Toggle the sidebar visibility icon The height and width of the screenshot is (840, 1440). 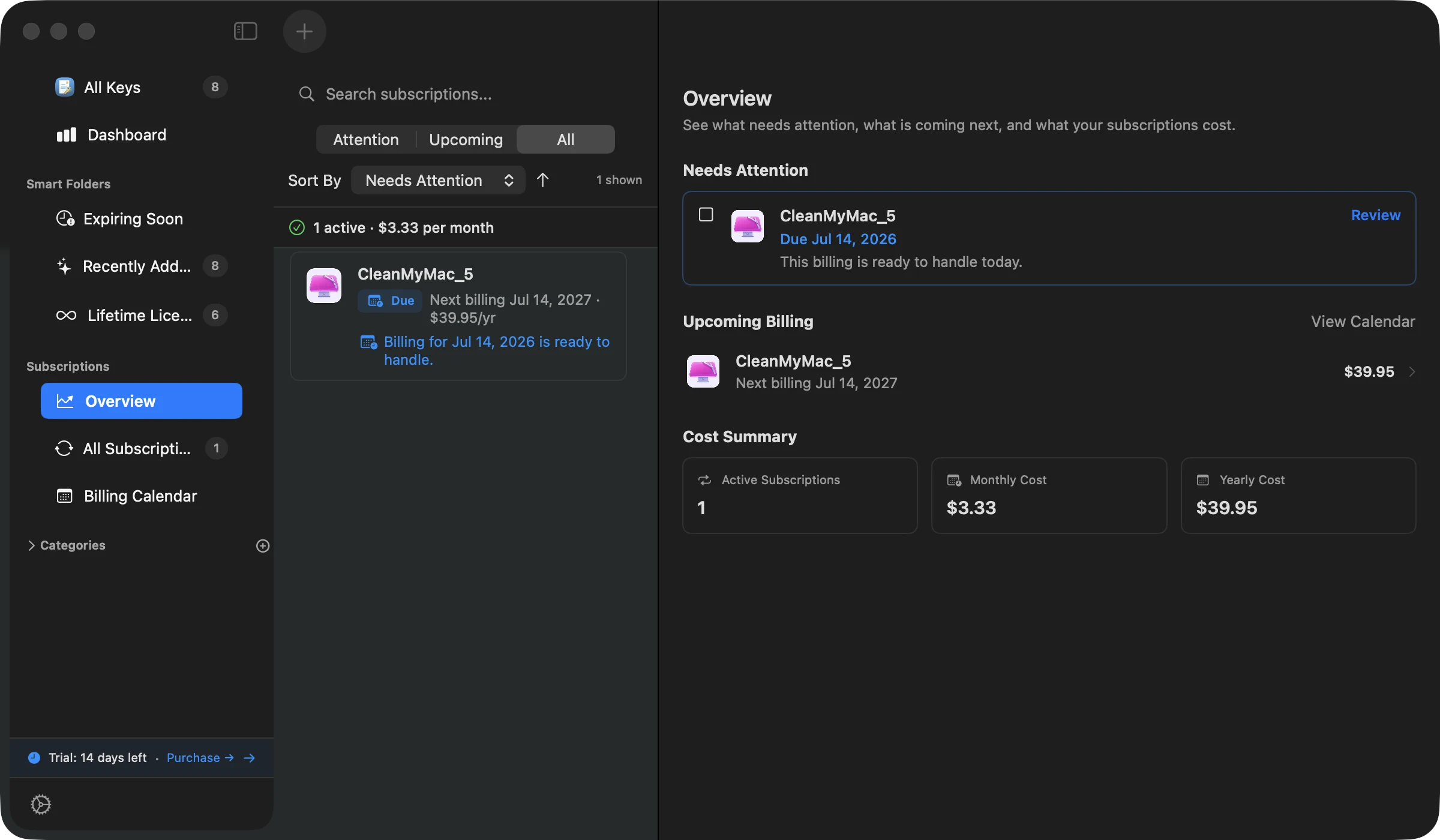pos(245,31)
